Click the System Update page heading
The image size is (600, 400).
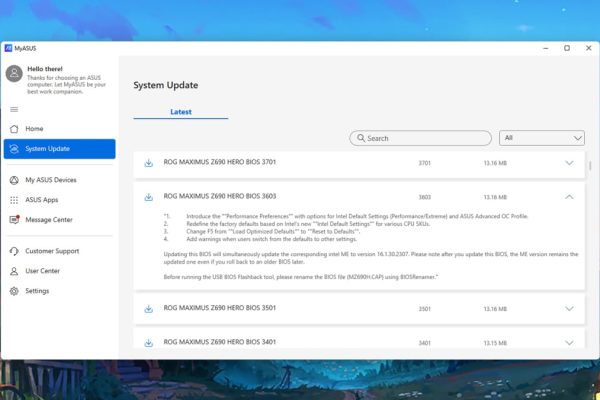166,85
